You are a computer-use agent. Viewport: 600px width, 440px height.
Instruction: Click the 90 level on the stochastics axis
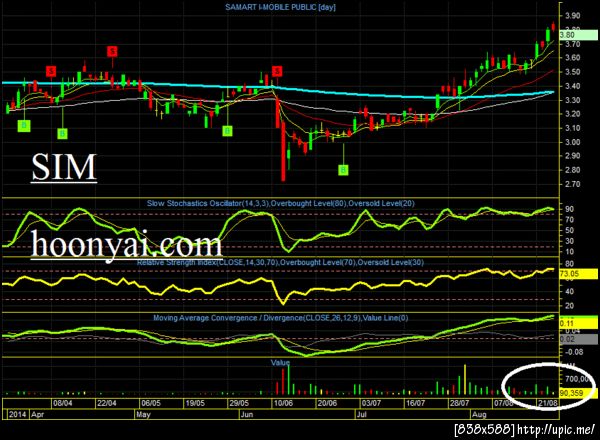569,209
